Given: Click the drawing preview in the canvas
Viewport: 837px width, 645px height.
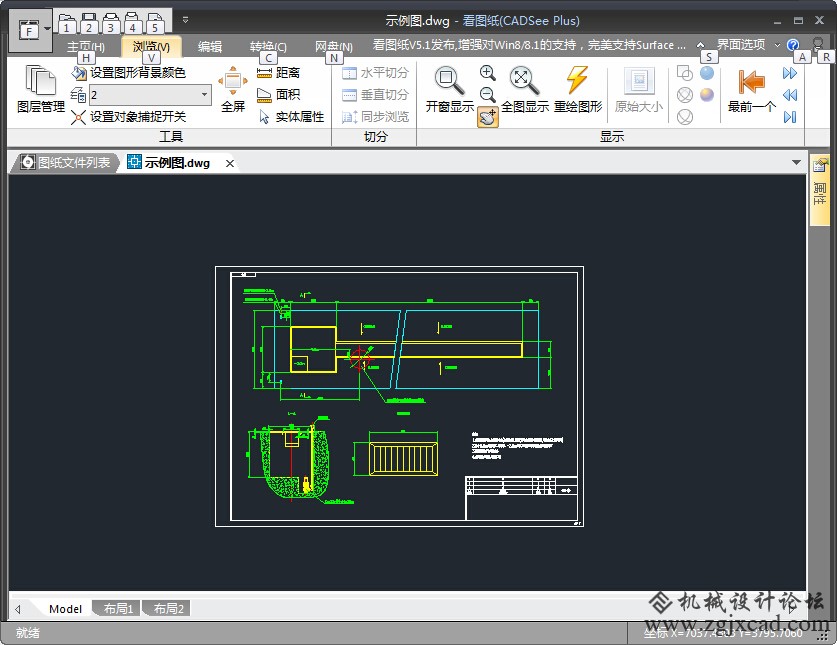Looking at the screenshot, I should coord(399,396).
